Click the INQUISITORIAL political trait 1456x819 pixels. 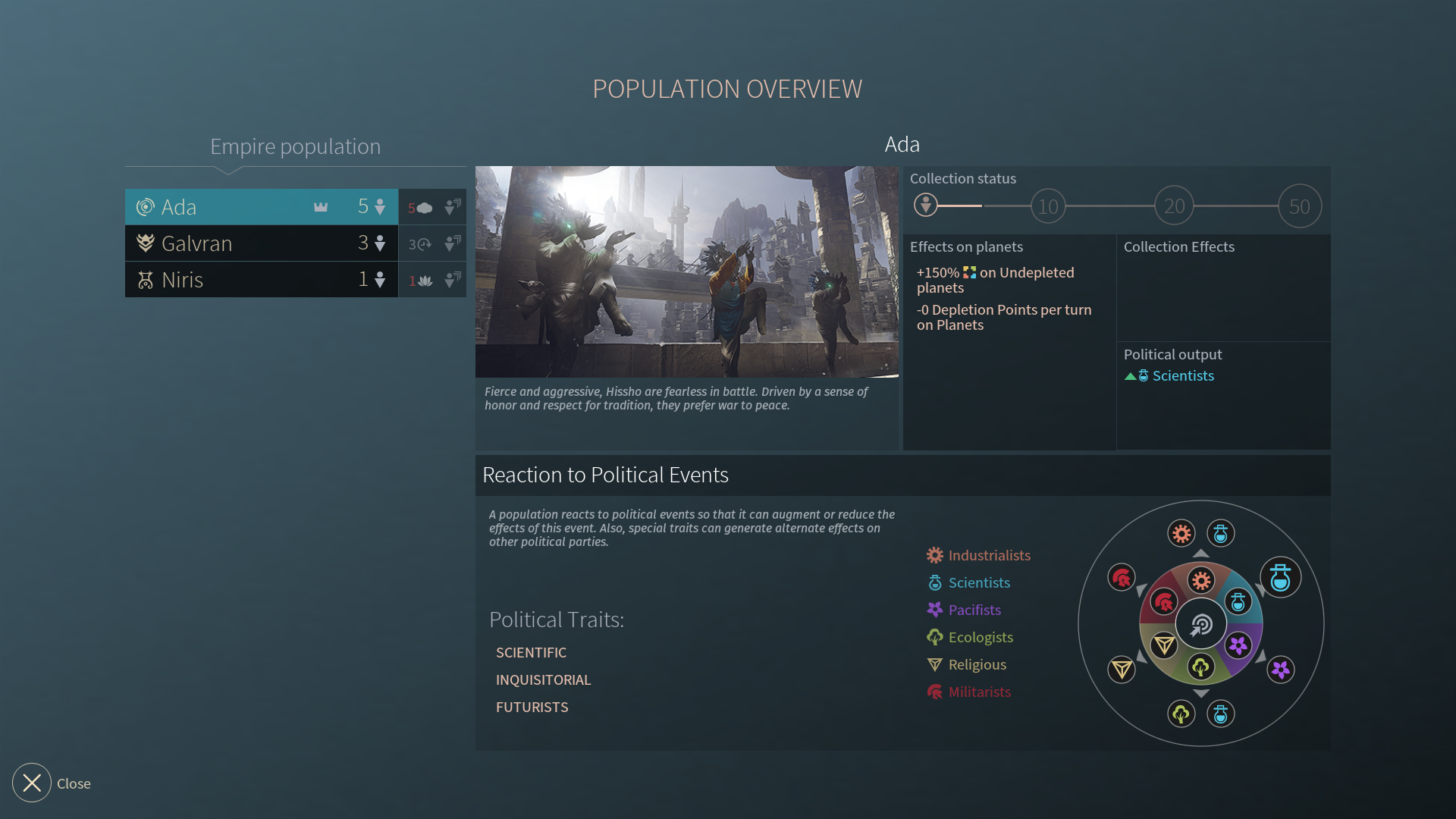(x=543, y=680)
